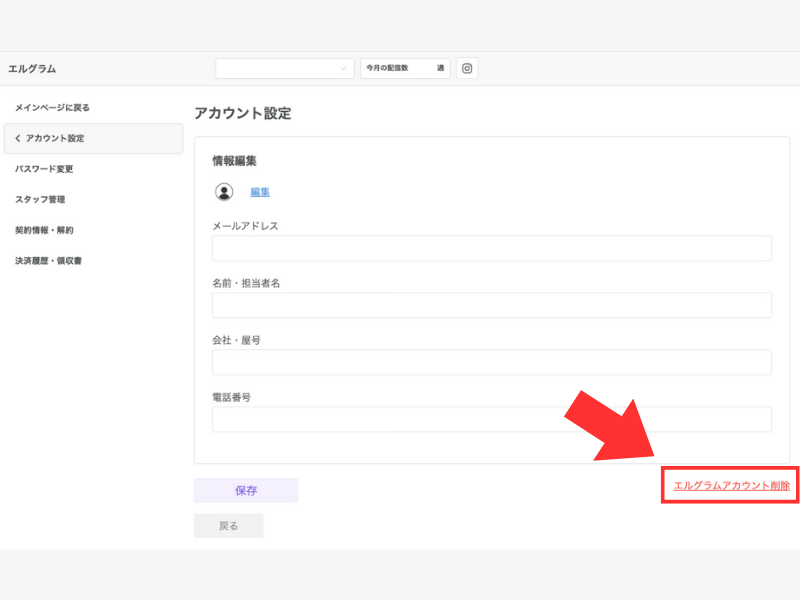
Task: Click the 保存 button
Action: tap(246, 490)
